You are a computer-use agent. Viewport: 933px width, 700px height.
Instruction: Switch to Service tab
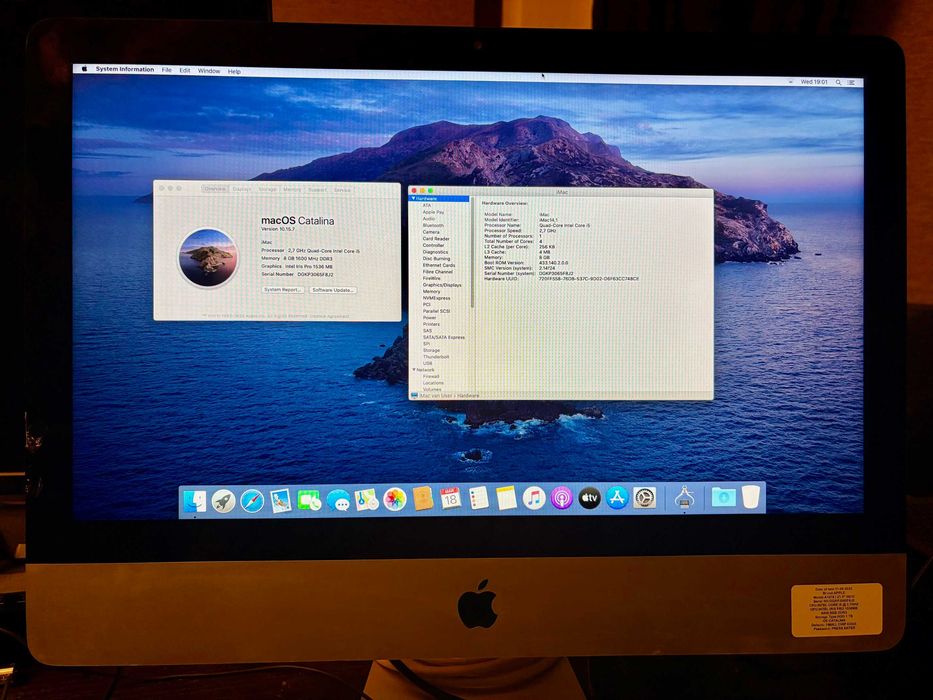tap(342, 190)
